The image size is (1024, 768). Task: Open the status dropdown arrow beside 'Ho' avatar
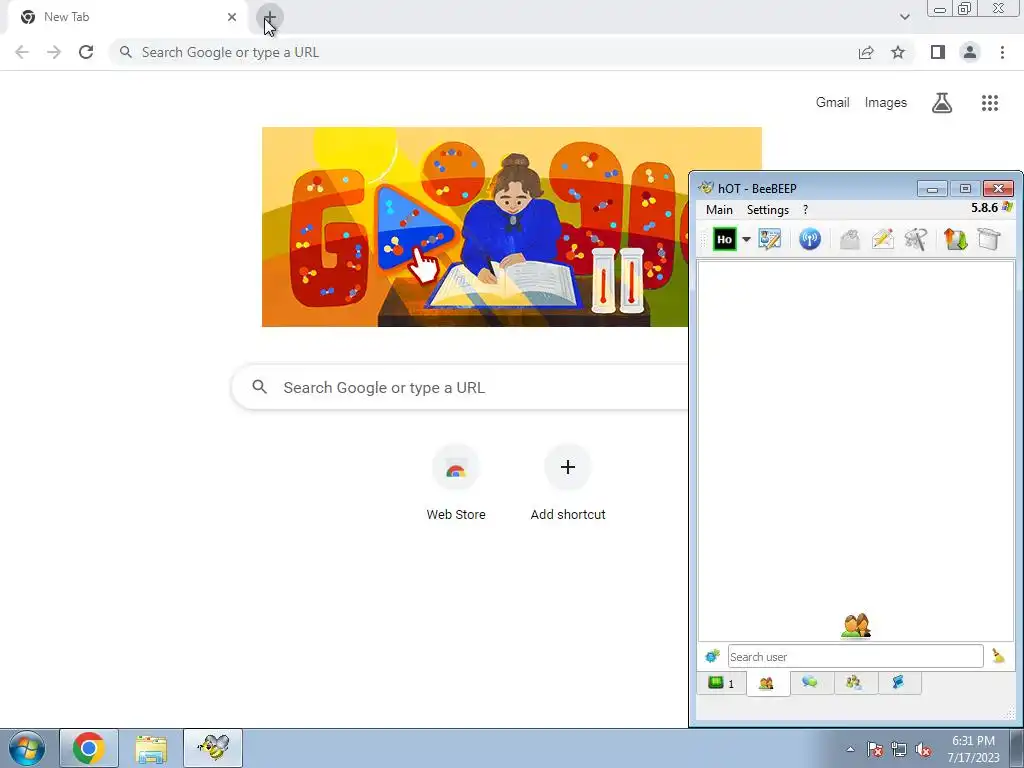(746, 239)
